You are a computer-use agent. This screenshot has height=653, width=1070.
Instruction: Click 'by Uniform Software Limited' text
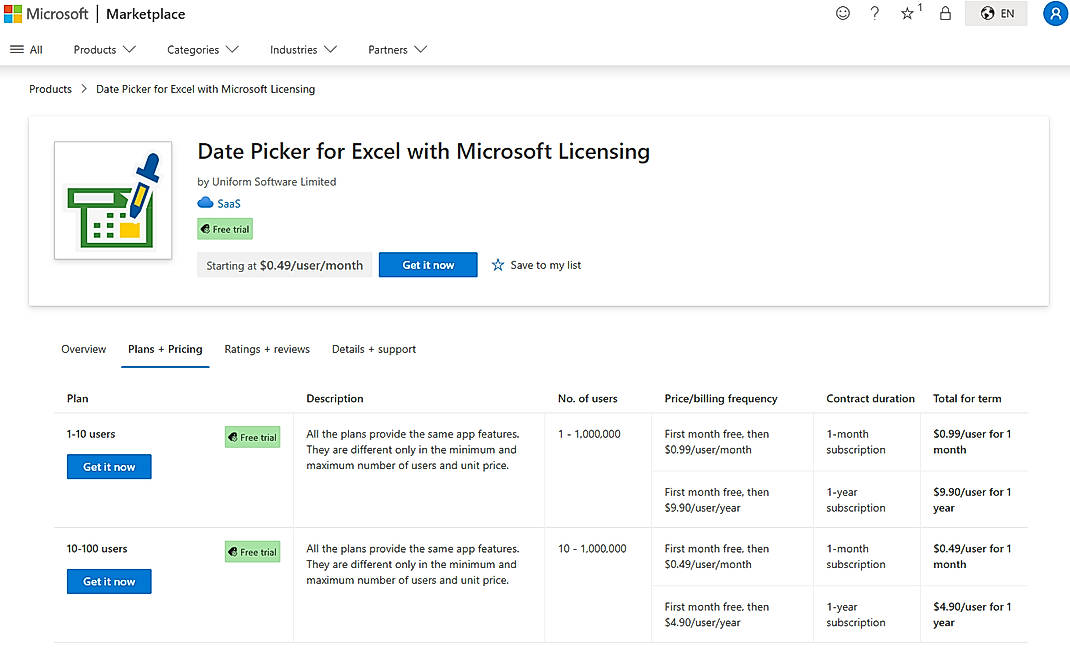(267, 182)
